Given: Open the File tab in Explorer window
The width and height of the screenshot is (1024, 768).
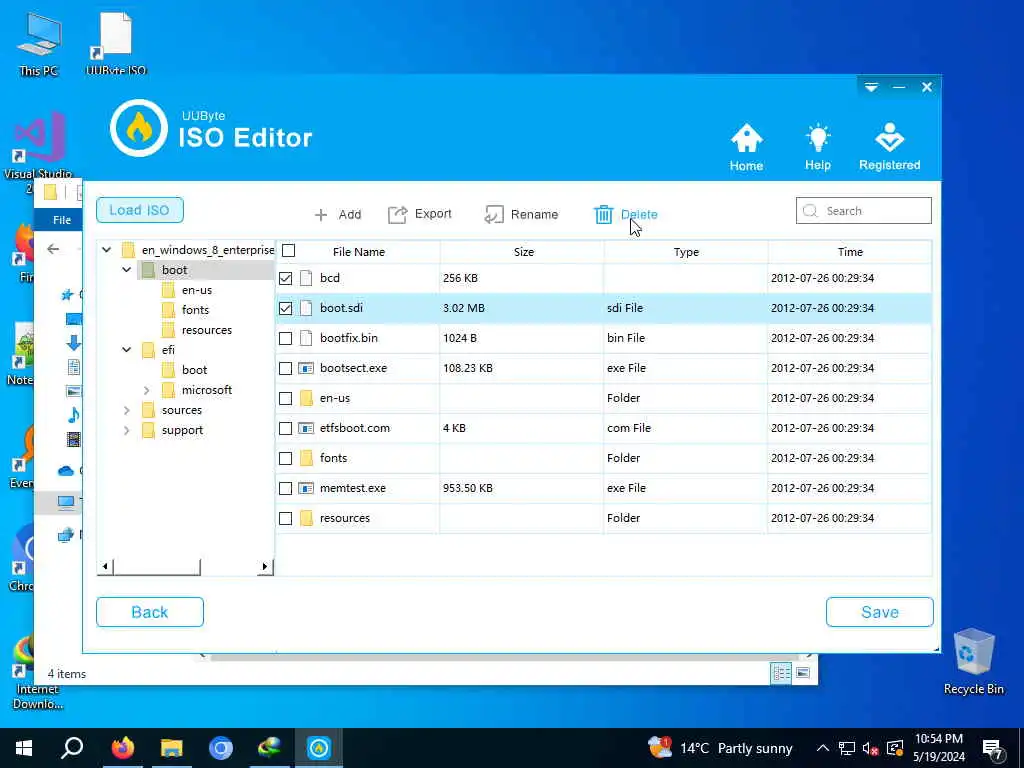Looking at the screenshot, I should click(x=62, y=220).
